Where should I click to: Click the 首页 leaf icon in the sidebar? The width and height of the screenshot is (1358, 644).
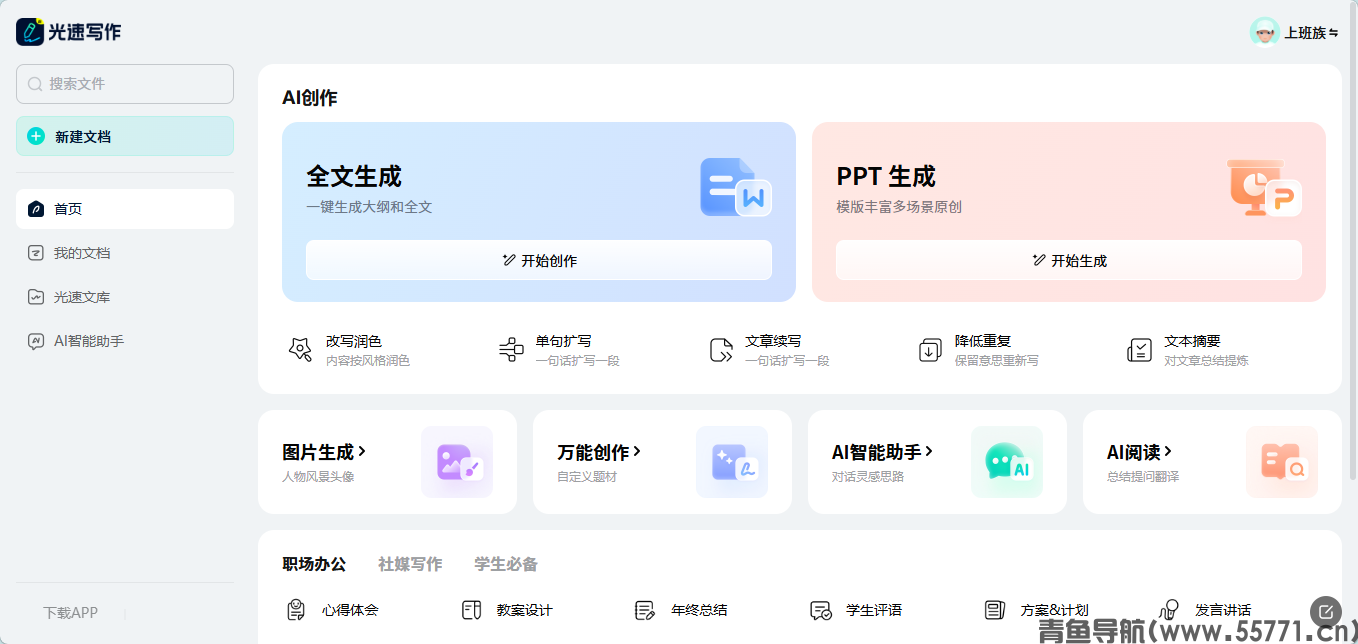[x=36, y=209]
